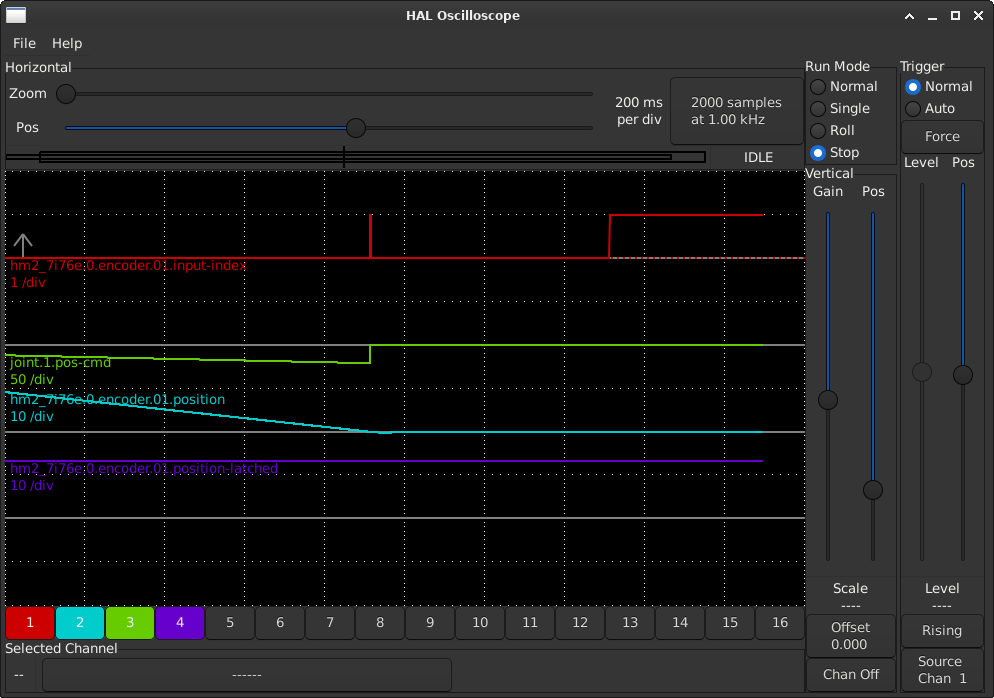Image resolution: width=994 pixels, height=698 pixels.
Task: Select red channel 1 button
Action: [x=30, y=623]
